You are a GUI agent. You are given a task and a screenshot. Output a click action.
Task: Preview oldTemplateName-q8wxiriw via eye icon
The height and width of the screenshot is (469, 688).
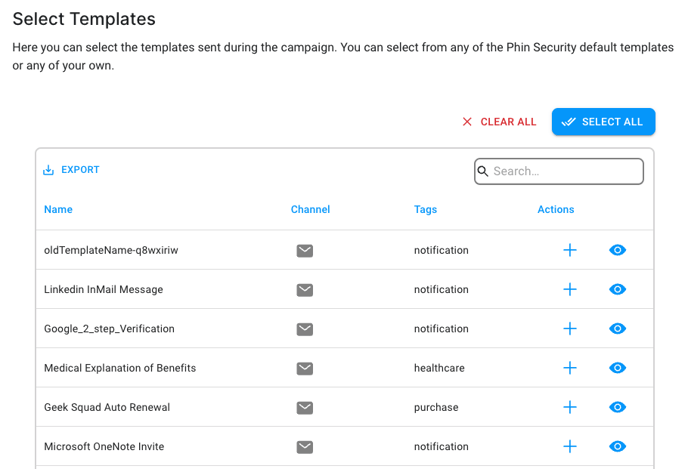pyautogui.click(x=617, y=250)
